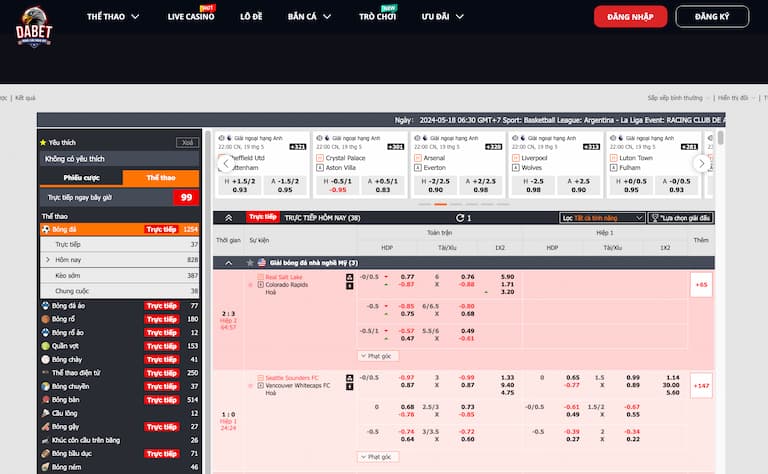This screenshot has width=768, height=474.
Task: Open the Lọc Tất cả tính năng dropdown
Action: tap(601, 217)
